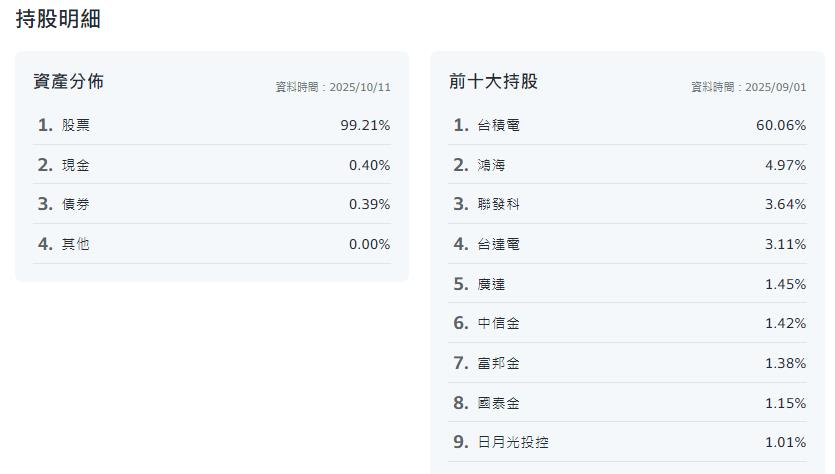Select the 聯發科 holding
The height and width of the screenshot is (474, 835).
click(x=498, y=204)
